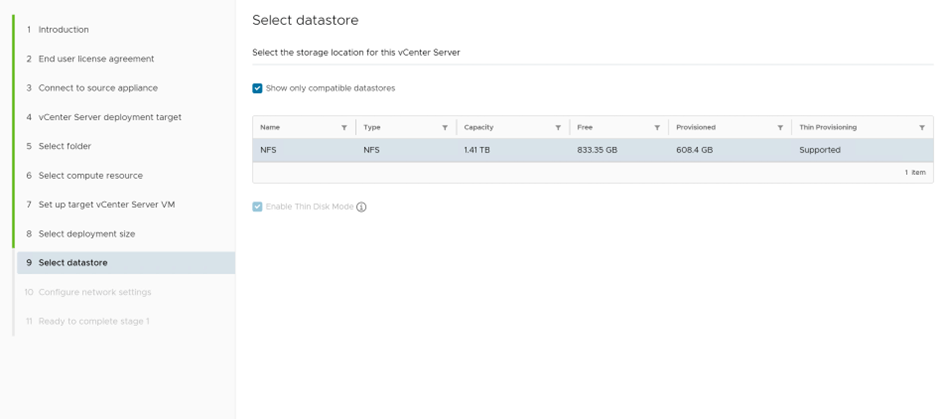Open the Thin Provisioning column filter icon
Viewport: 940px width, 419px height.
pos(921,128)
